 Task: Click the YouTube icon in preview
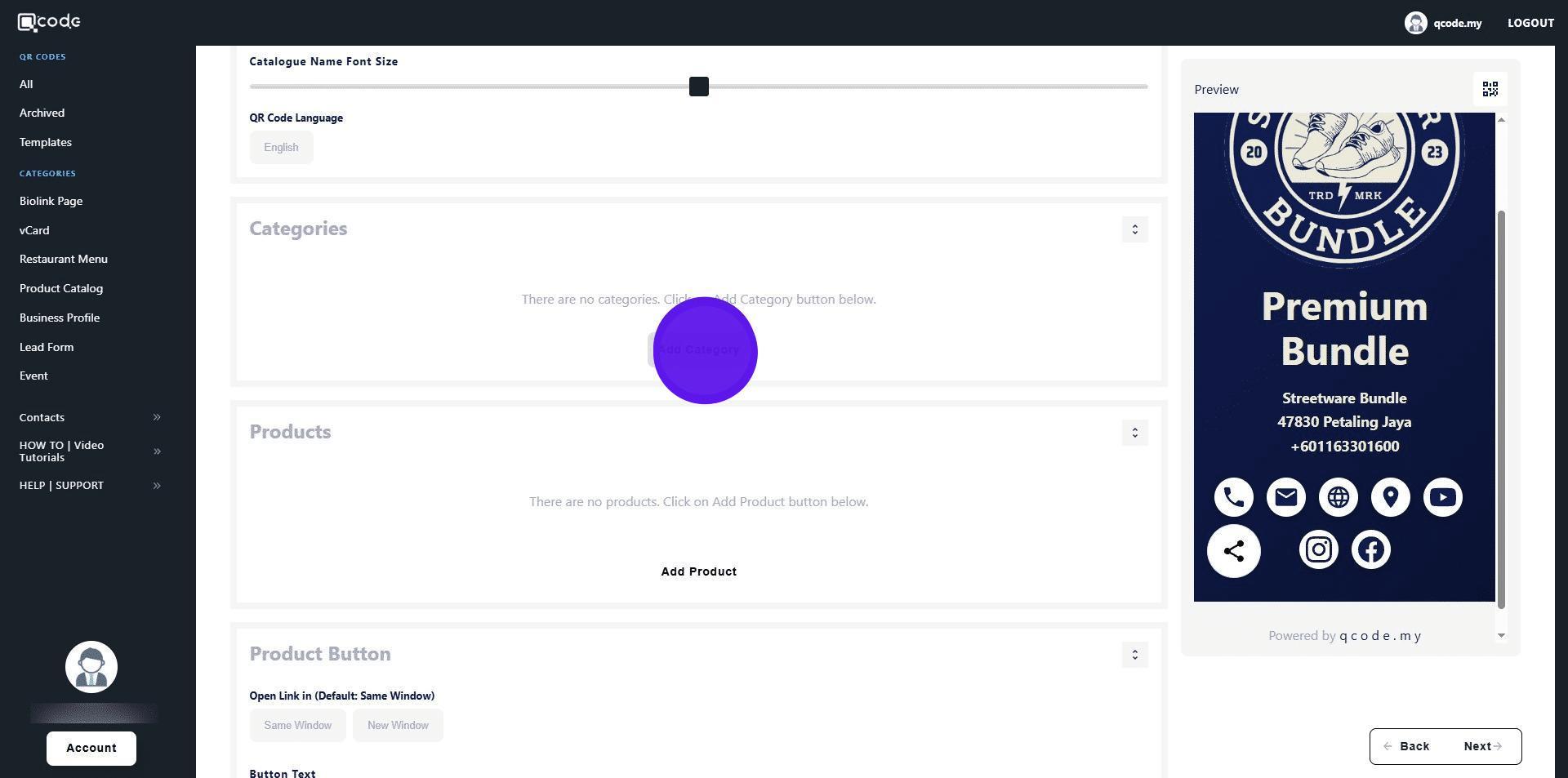1442,497
